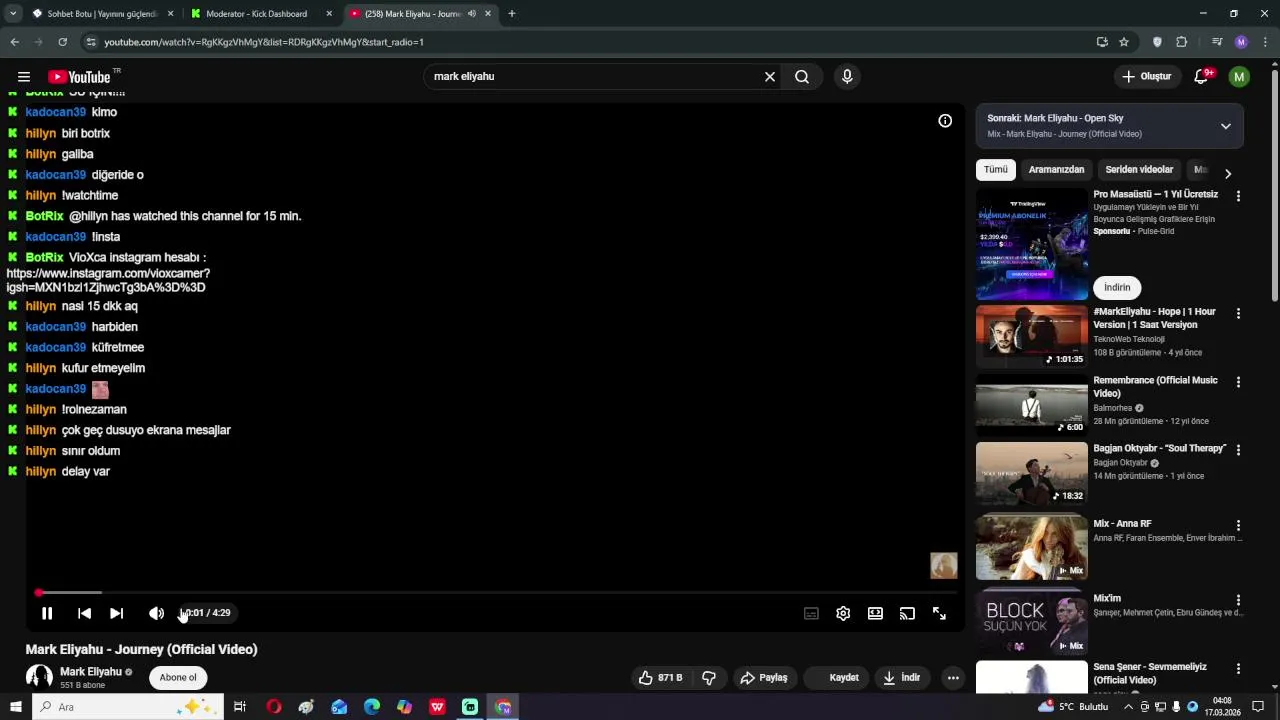
Task: Mute the video with the speaker icon
Action: (156, 613)
